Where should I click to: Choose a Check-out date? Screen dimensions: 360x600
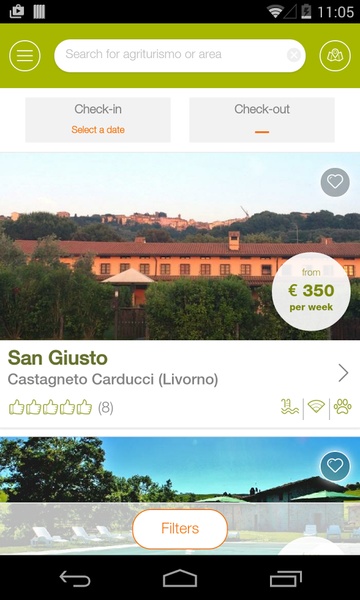tap(262, 120)
